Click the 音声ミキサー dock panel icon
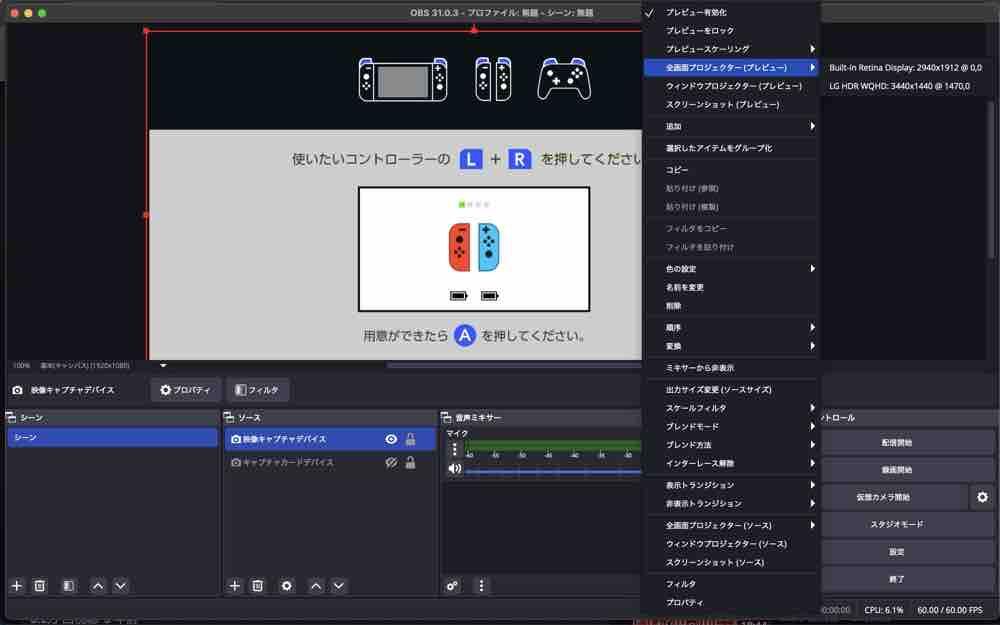Image resolution: width=1000 pixels, height=625 pixels. [x=446, y=418]
